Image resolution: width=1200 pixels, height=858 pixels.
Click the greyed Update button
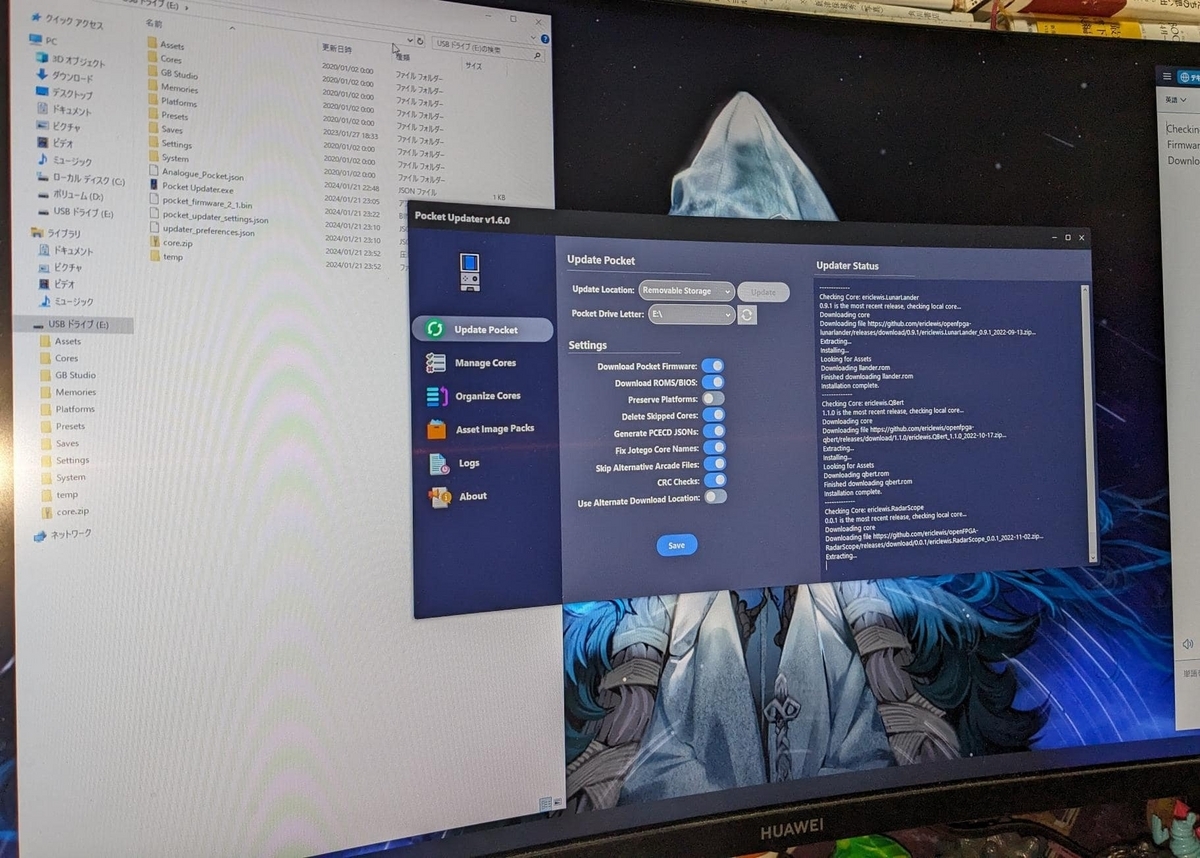click(764, 292)
